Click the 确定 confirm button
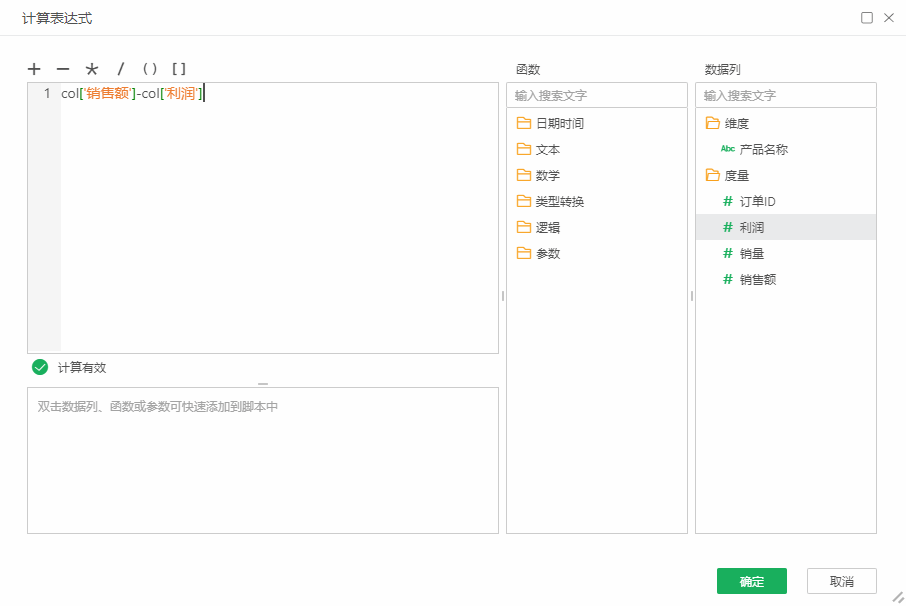 (751, 581)
